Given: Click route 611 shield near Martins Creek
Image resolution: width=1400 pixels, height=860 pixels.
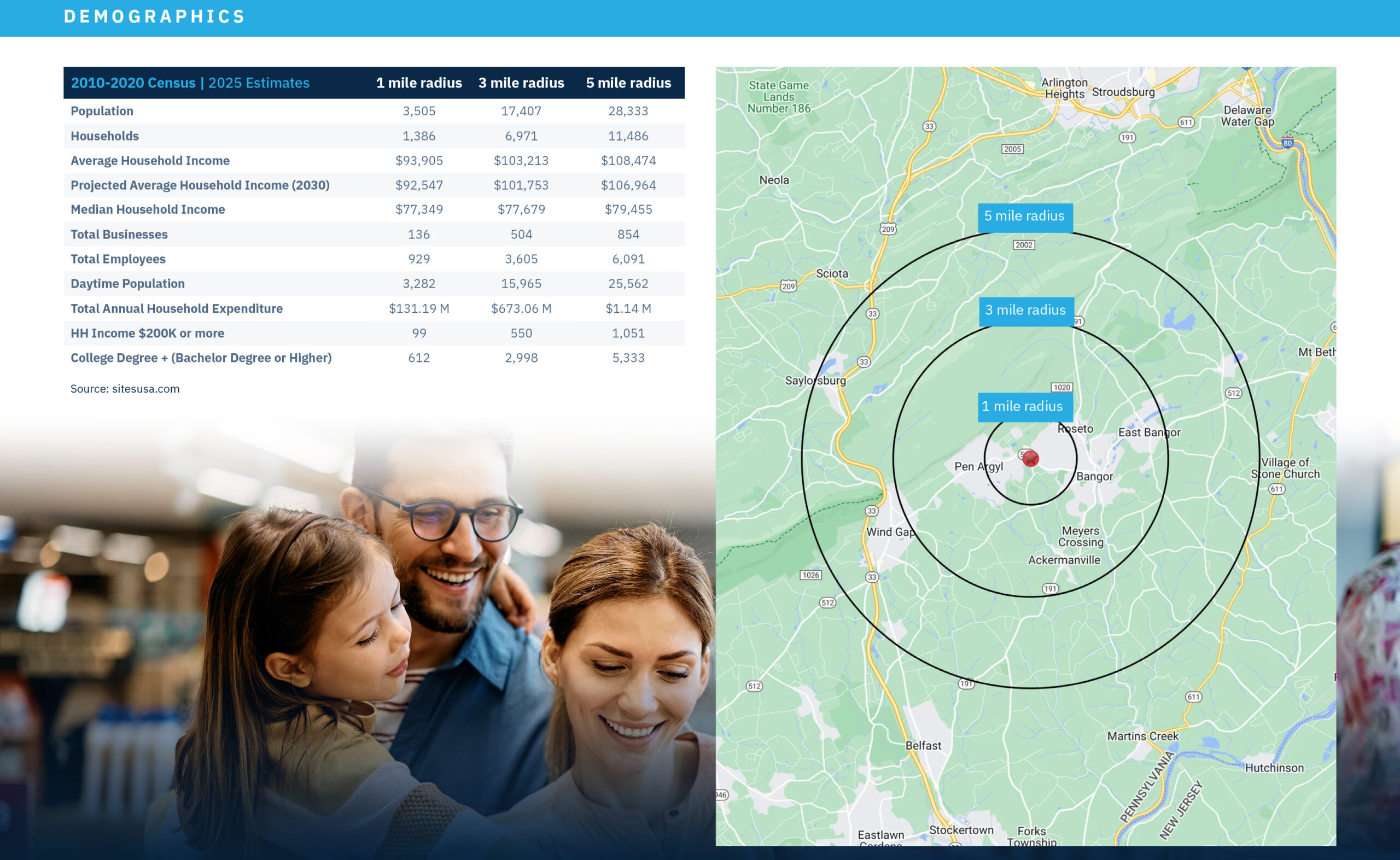Looking at the screenshot, I should tap(1193, 697).
